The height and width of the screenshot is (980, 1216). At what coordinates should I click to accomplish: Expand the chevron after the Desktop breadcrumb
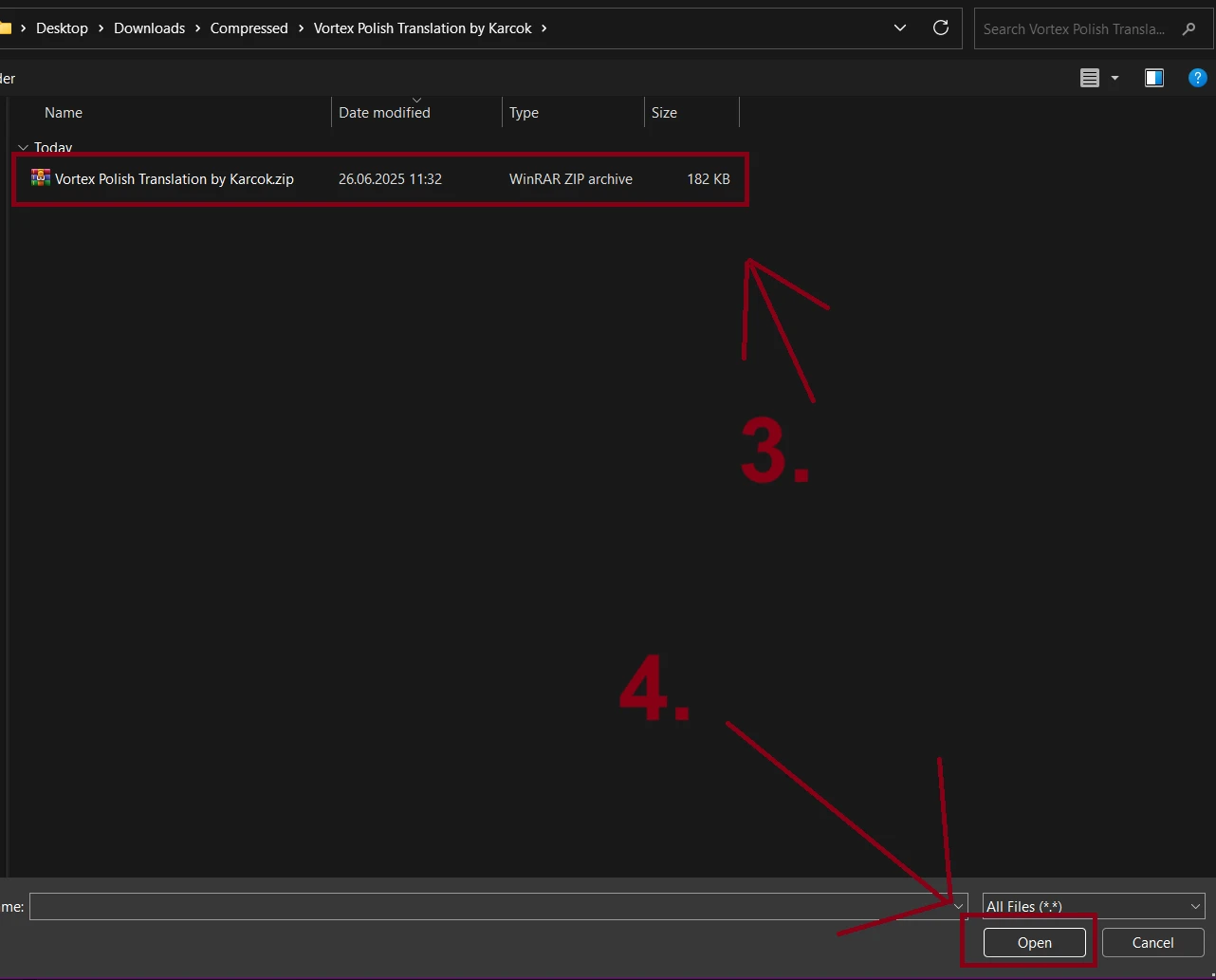click(101, 28)
